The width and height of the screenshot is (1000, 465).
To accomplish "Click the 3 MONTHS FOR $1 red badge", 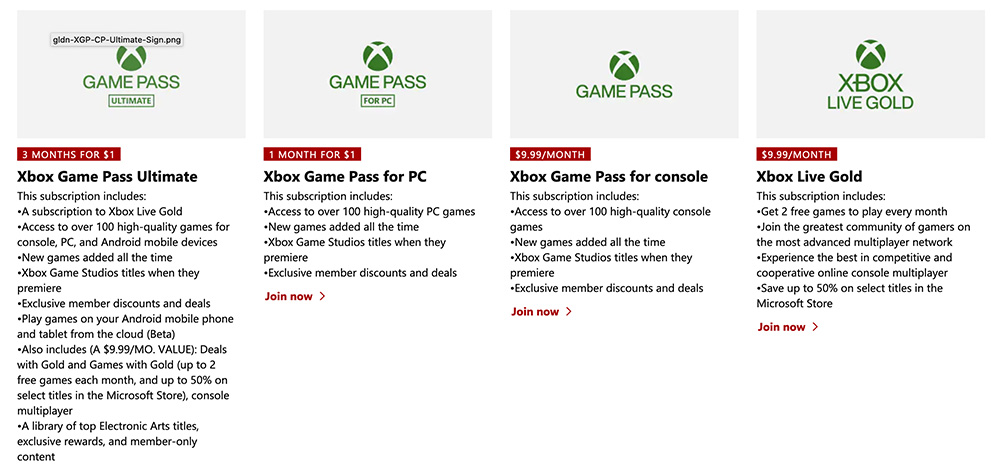I will [69, 154].
